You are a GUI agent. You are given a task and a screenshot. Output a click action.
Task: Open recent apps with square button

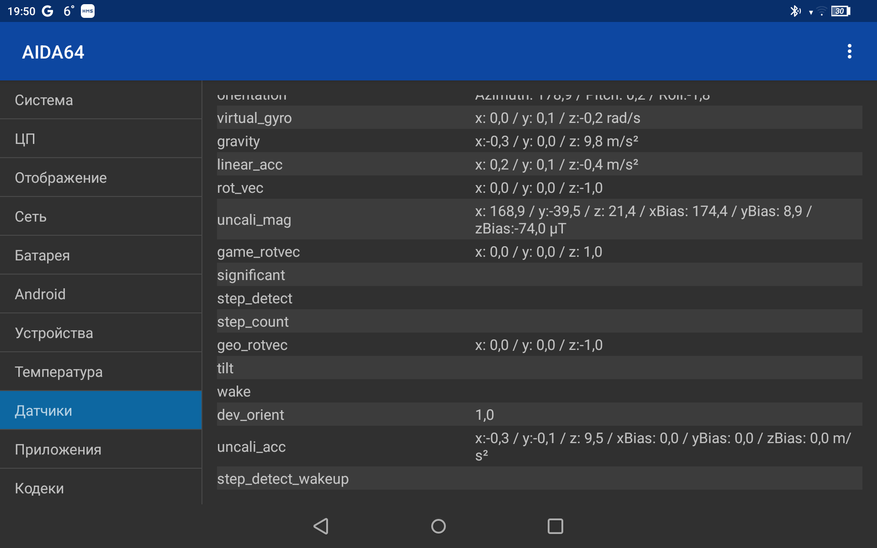[555, 526]
